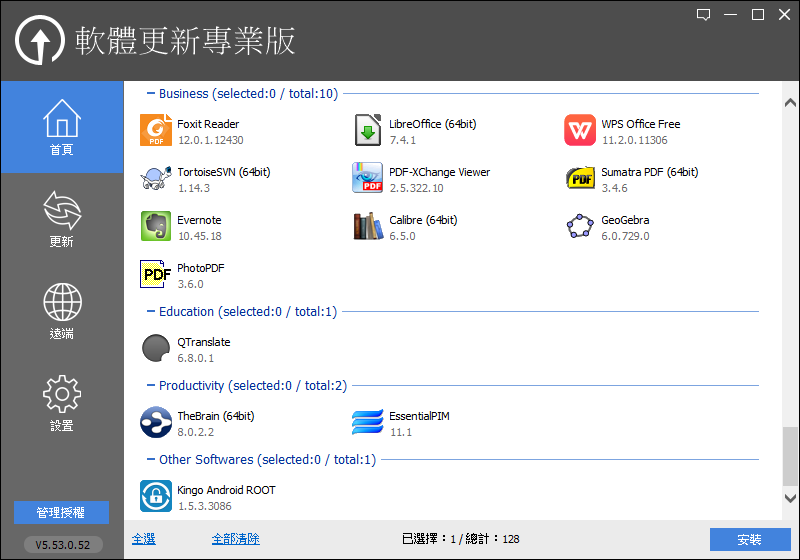The height and width of the screenshot is (560, 800).
Task: Collapse the Other Softwares category
Action: coord(151,459)
